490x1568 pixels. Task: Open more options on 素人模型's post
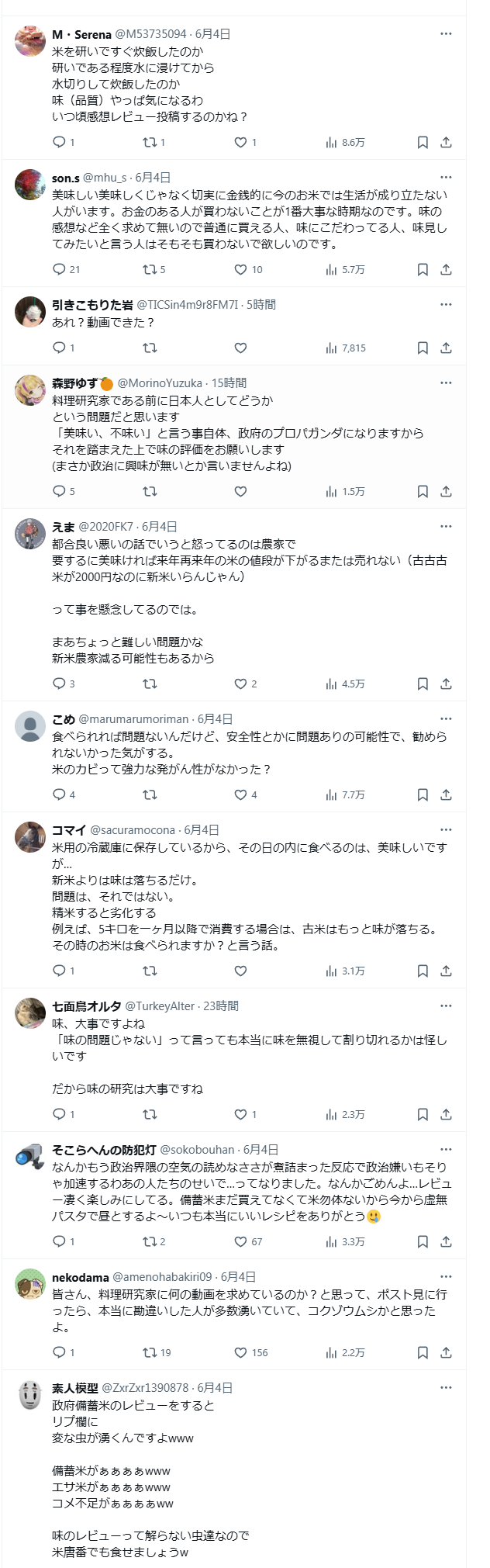pos(446,1387)
